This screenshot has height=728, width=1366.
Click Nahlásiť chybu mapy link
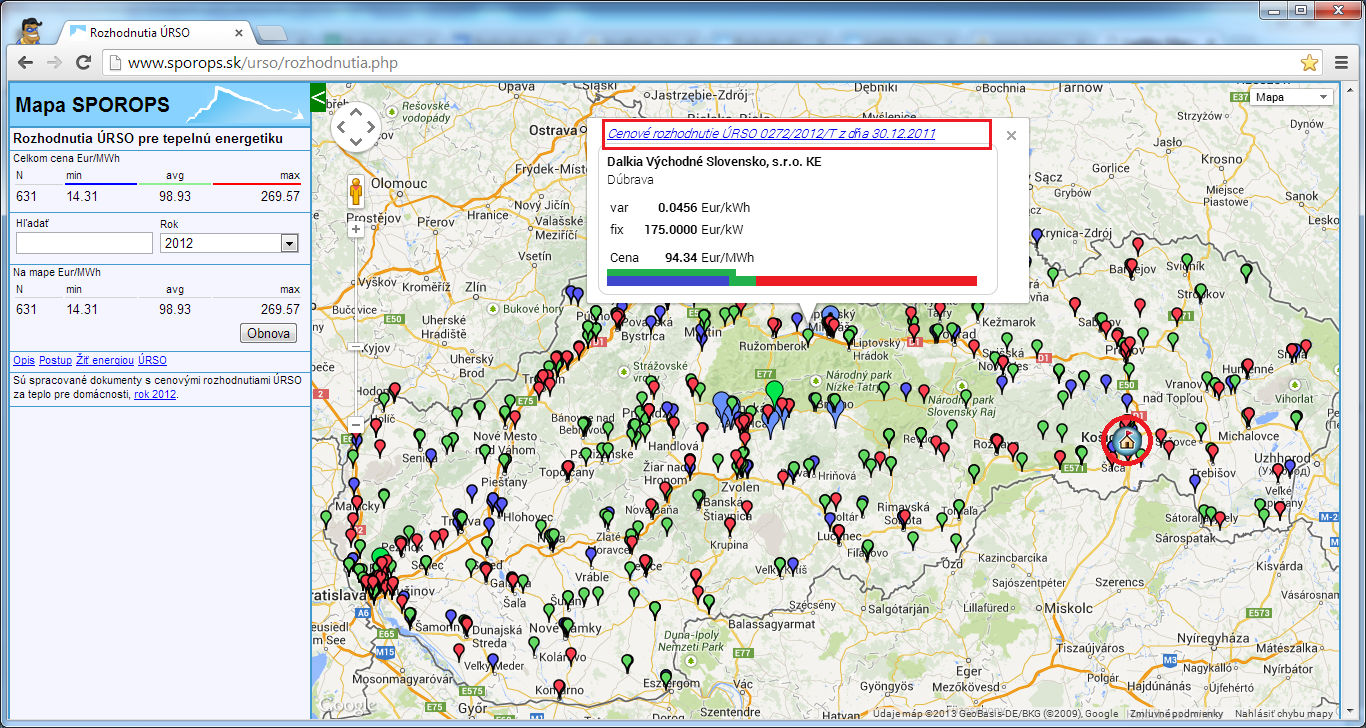click(x=1283, y=713)
